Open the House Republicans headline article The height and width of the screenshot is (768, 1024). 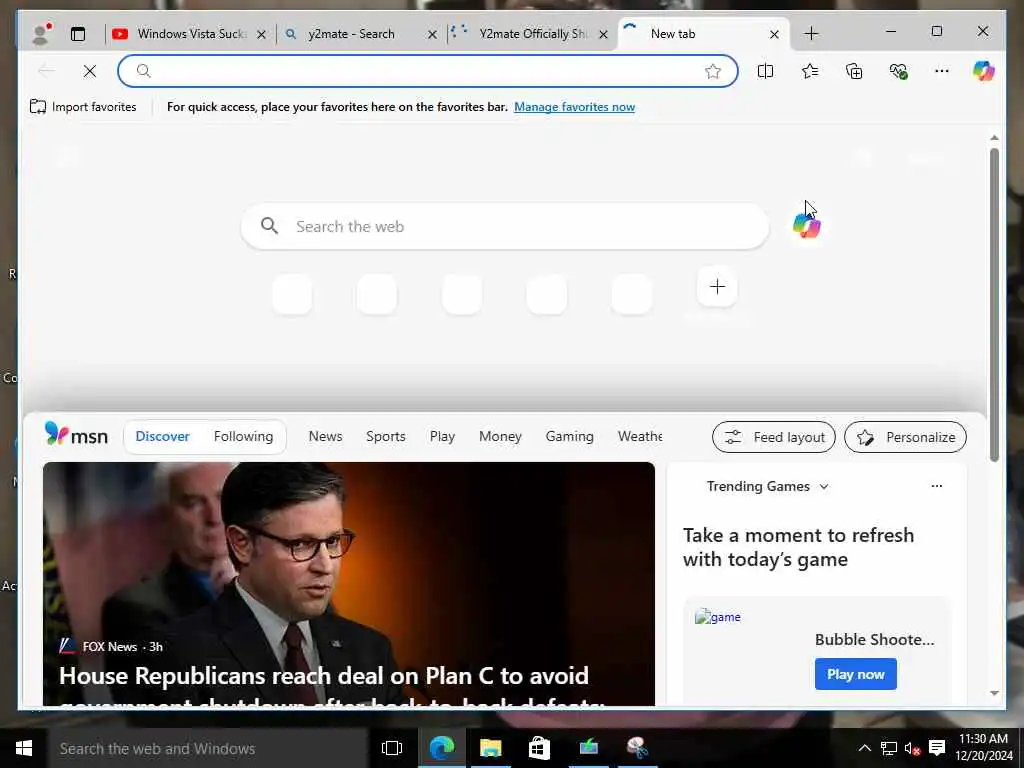(x=331, y=687)
